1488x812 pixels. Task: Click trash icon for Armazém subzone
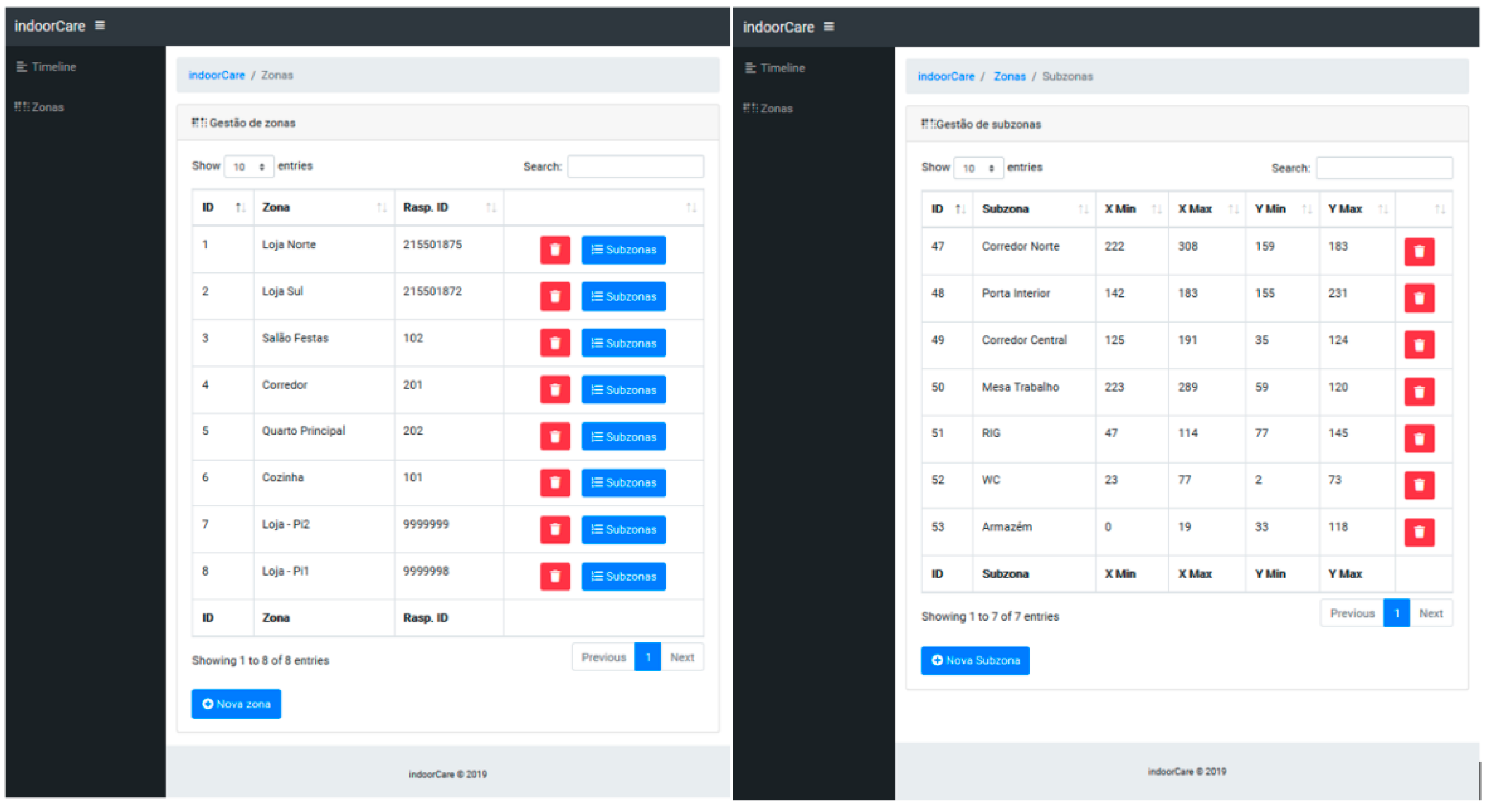pyautogui.click(x=1419, y=532)
